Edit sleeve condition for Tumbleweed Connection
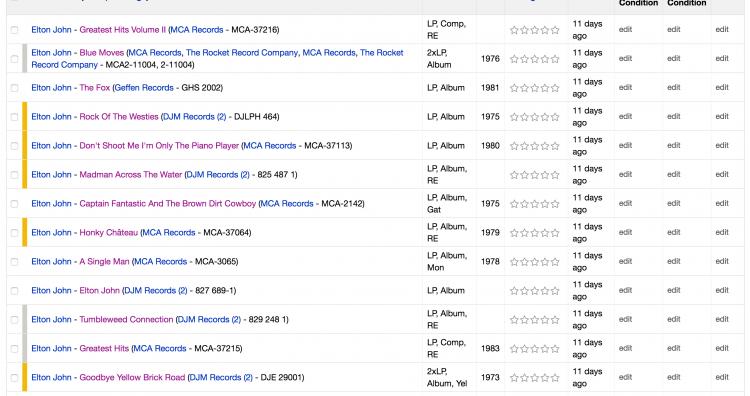This screenshot has width=750, height=396. click(x=673, y=319)
